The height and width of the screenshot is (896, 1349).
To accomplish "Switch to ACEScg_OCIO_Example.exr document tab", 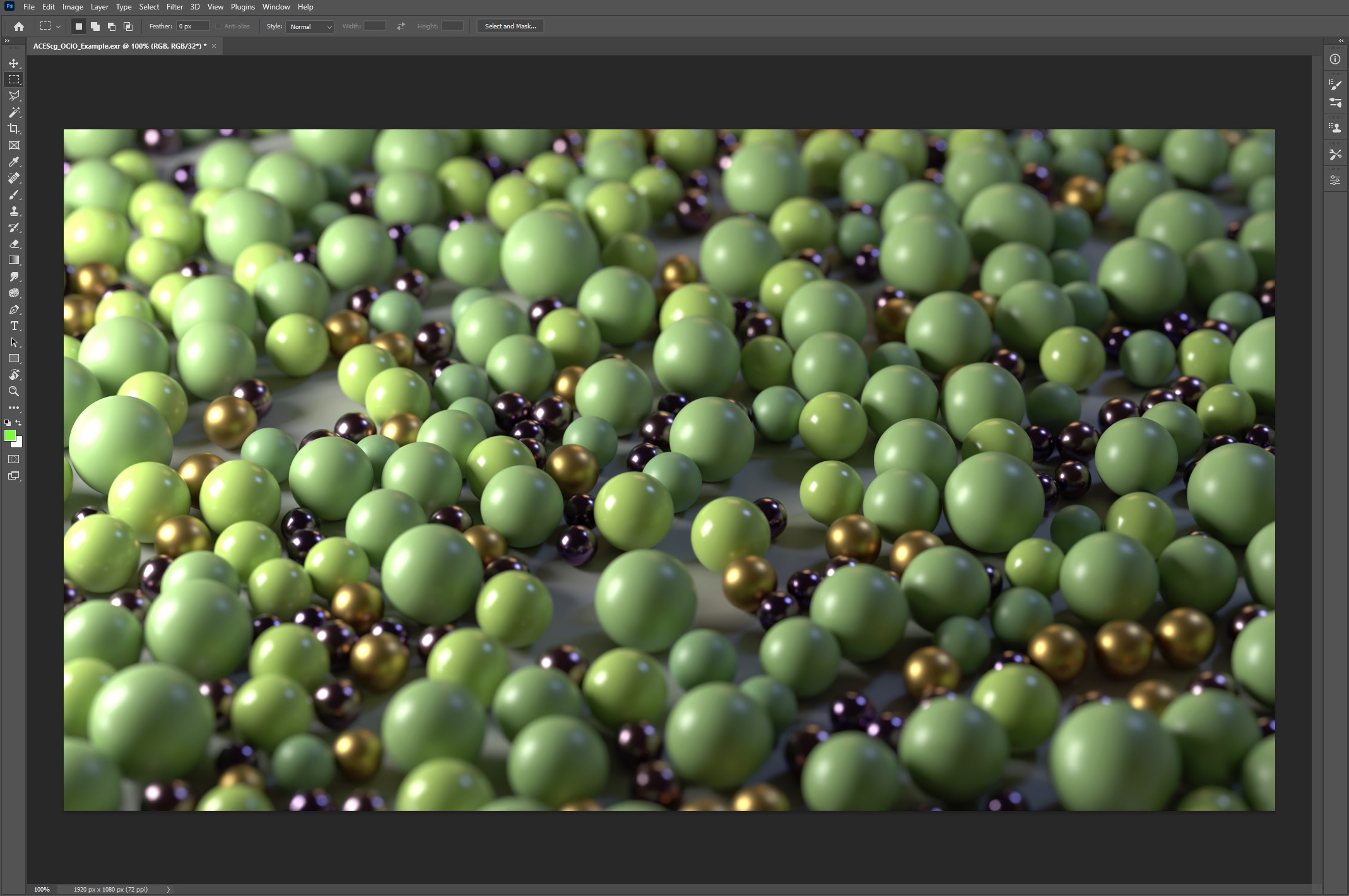I will tap(119, 46).
